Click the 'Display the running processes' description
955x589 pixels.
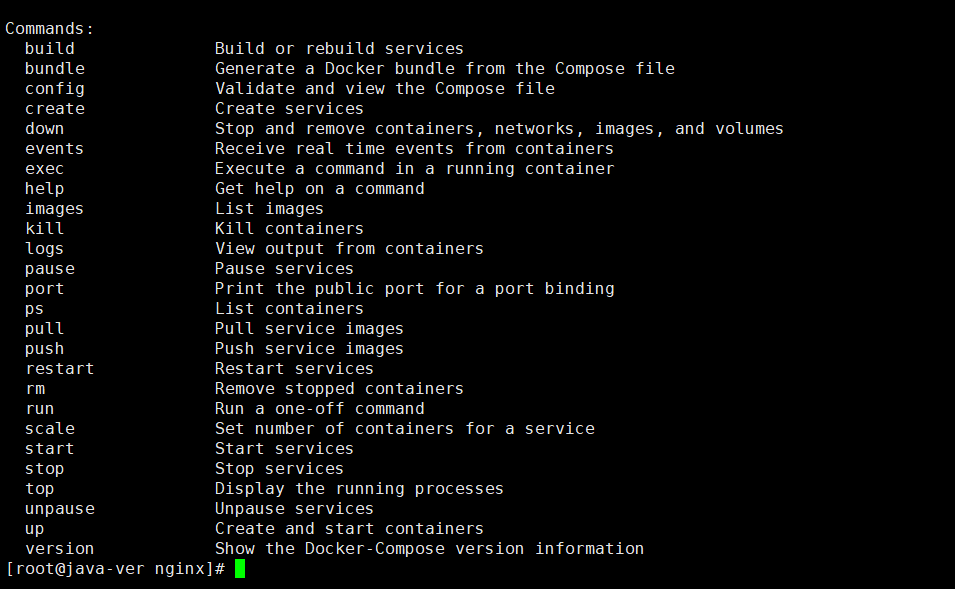[359, 488]
